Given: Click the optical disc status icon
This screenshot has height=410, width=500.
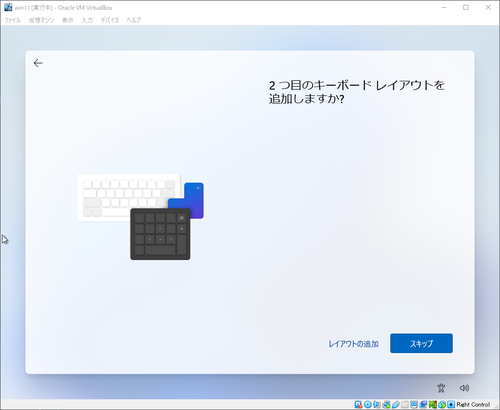Looking at the screenshot, I should point(368,405).
